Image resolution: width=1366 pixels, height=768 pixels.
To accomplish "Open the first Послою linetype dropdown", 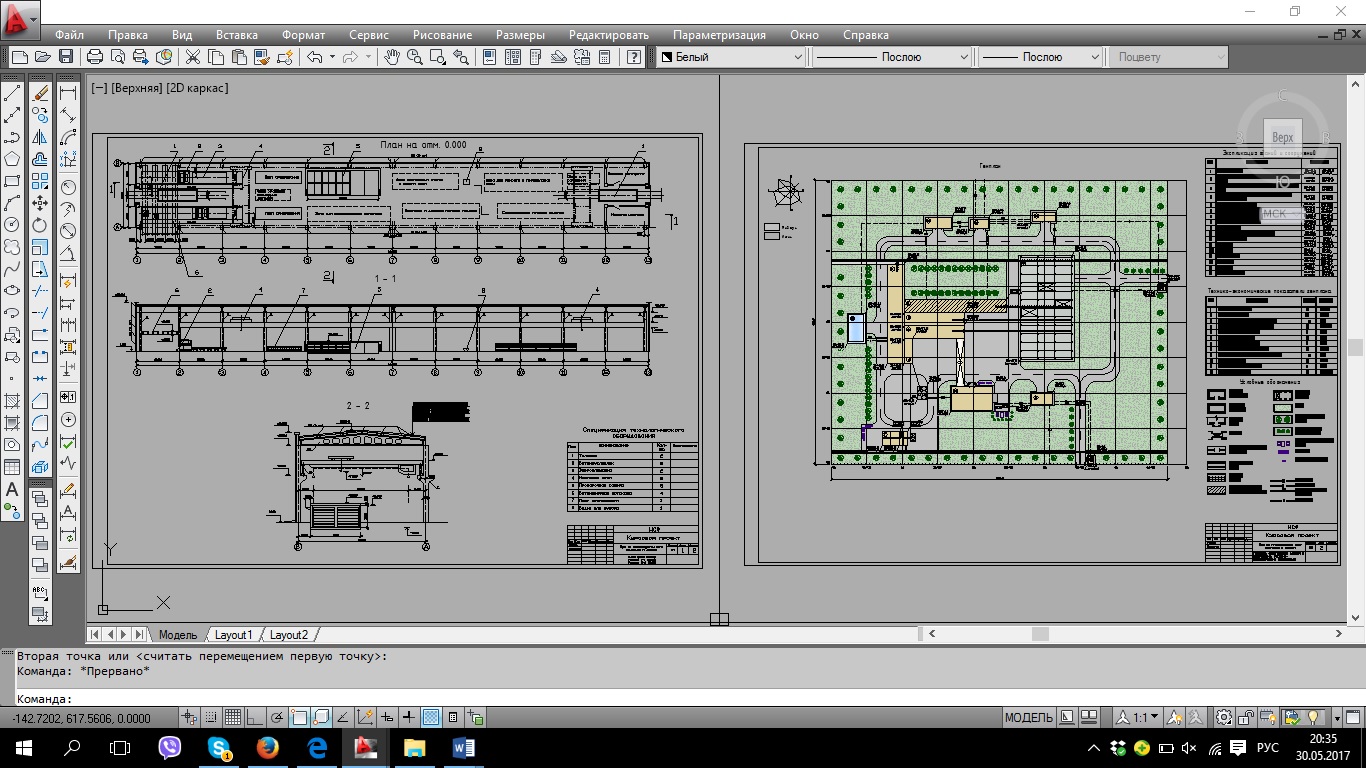I will 890,57.
